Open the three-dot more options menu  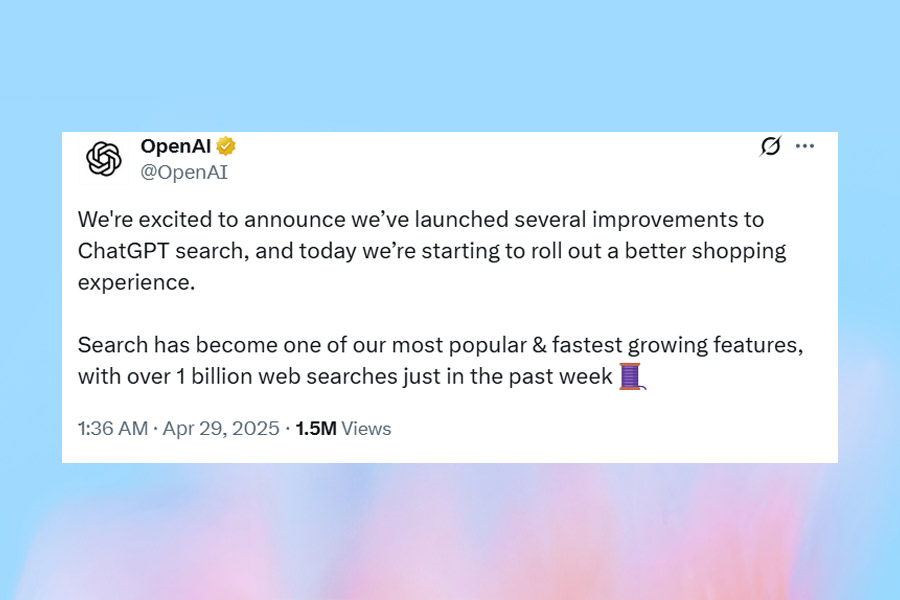805,147
